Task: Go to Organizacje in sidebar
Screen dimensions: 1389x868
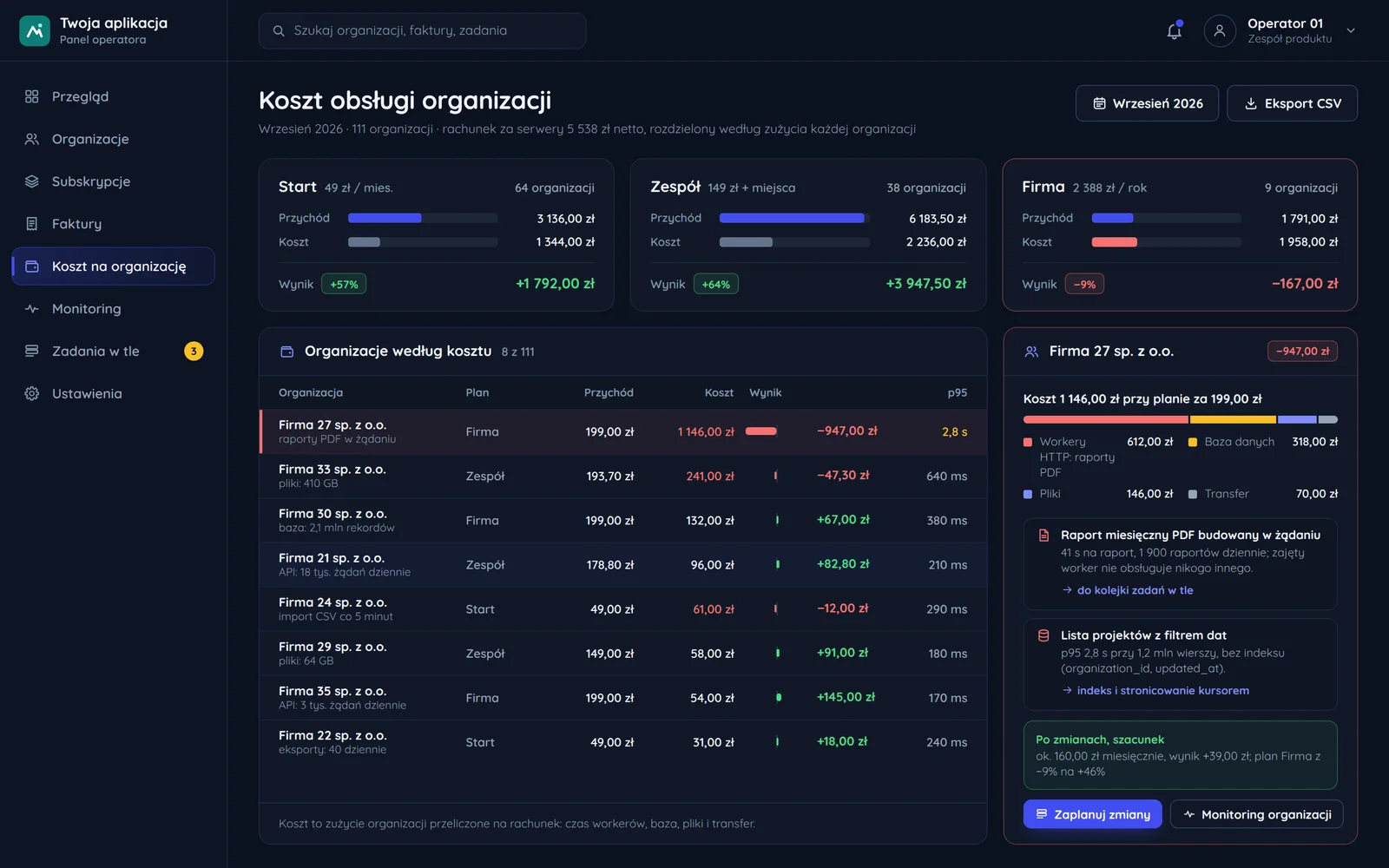Action: (x=113, y=139)
